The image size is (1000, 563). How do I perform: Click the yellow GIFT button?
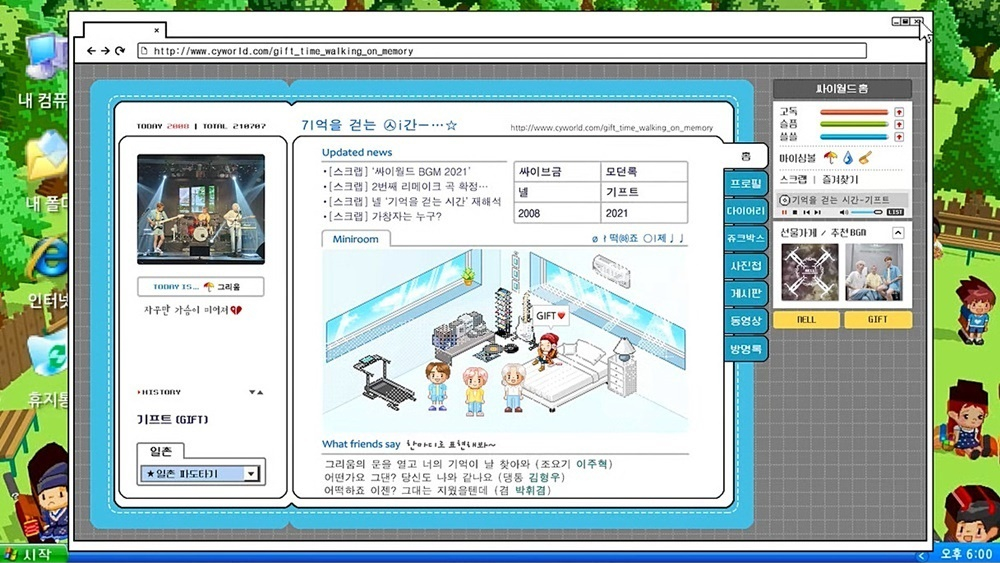tap(878, 319)
